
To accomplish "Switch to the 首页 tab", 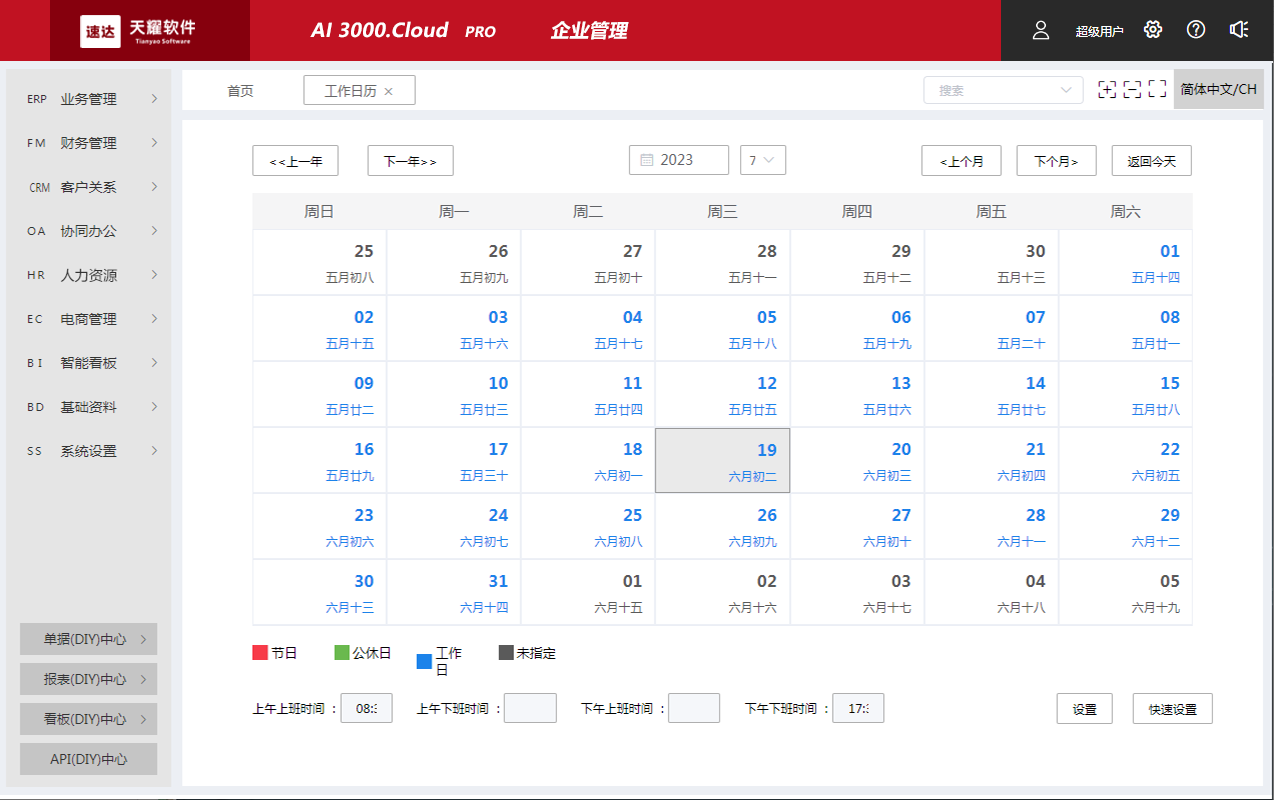I will pos(240,89).
